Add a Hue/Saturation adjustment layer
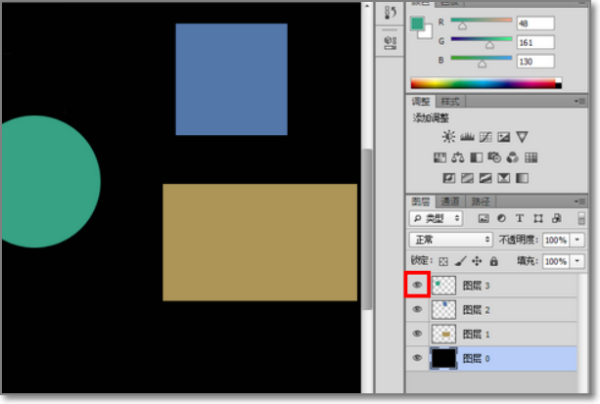The width and height of the screenshot is (600, 404). pos(440,157)
